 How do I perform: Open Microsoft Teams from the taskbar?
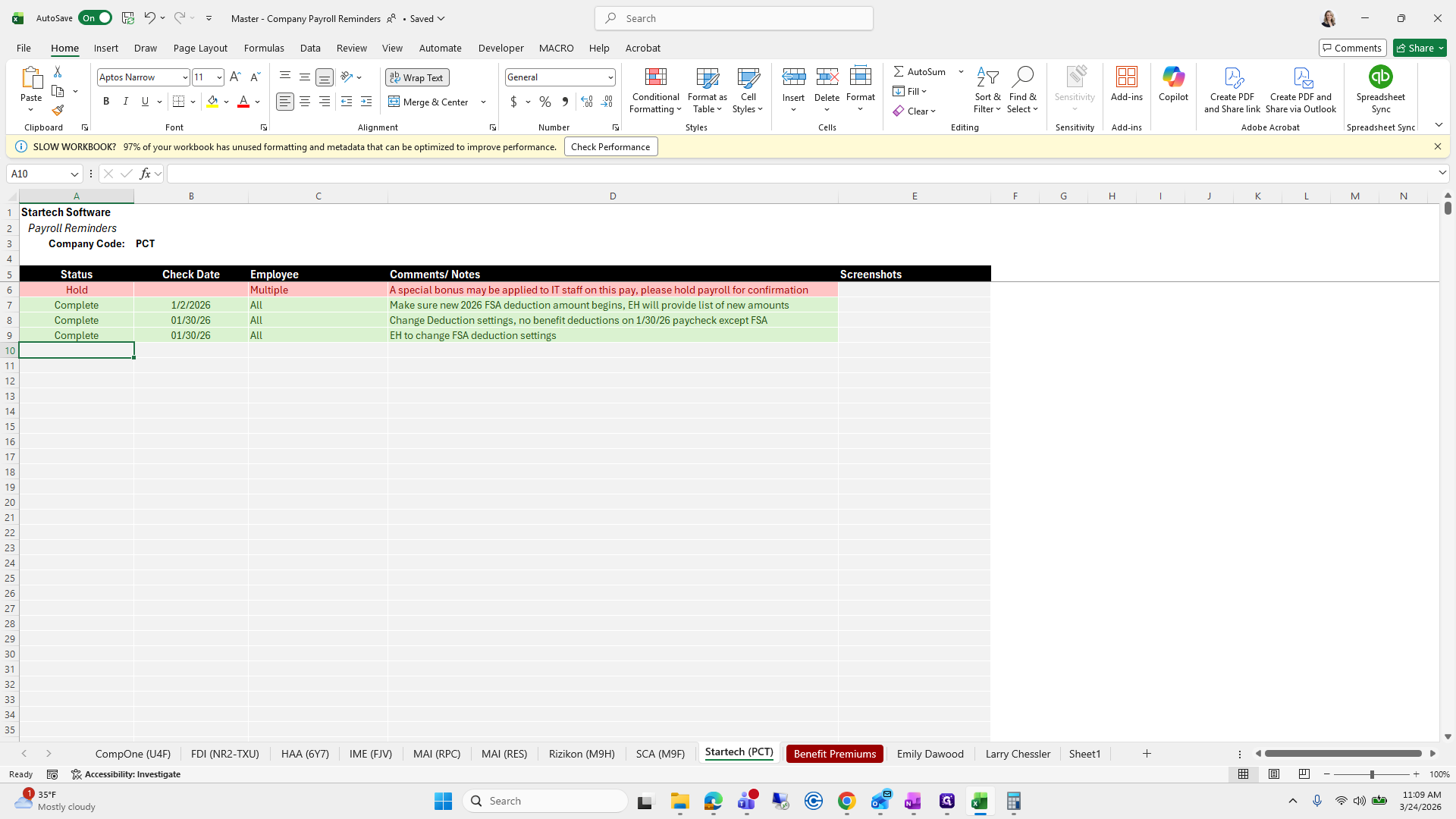tap(747, 801)
